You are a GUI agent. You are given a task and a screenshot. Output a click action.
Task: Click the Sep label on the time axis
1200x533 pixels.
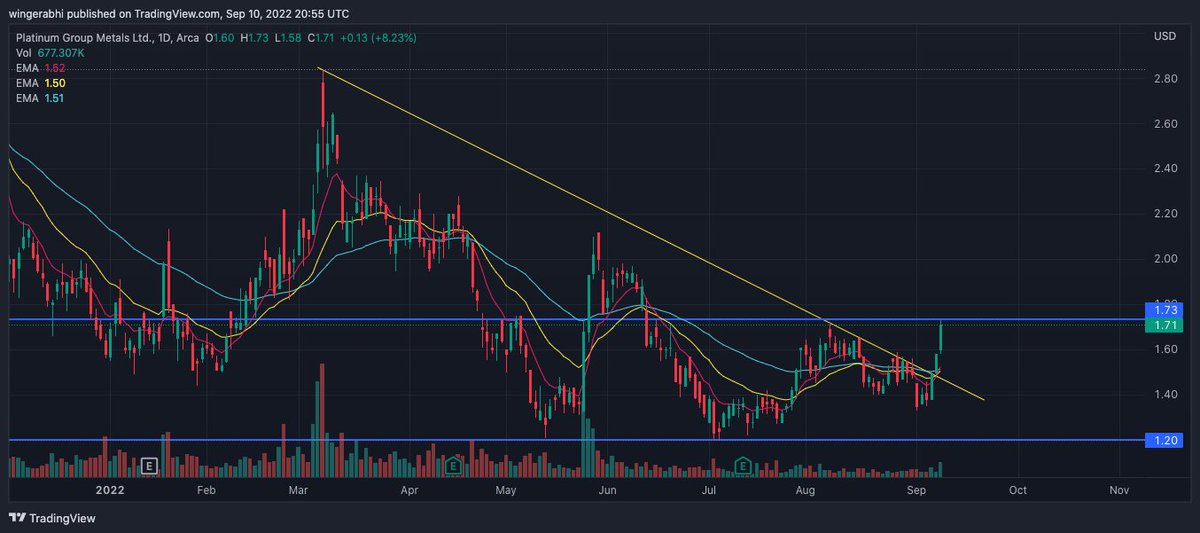916,491
